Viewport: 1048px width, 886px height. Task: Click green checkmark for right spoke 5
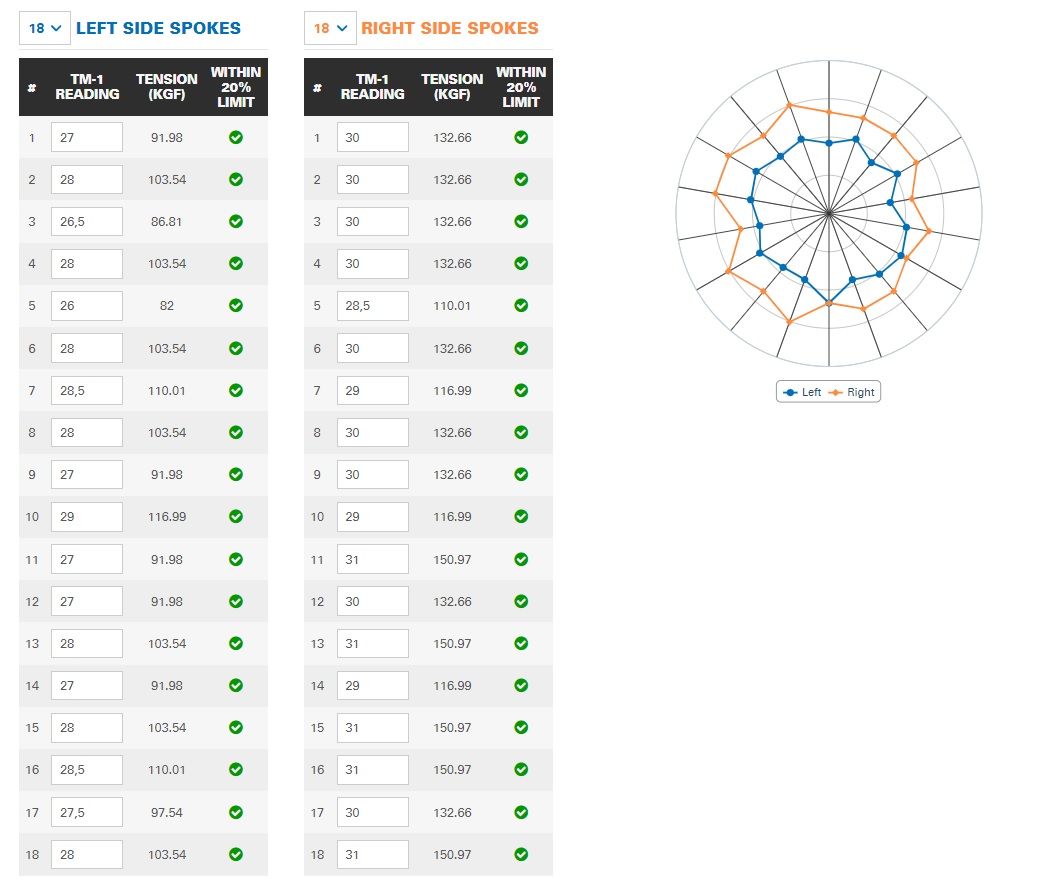coord(521,306)
